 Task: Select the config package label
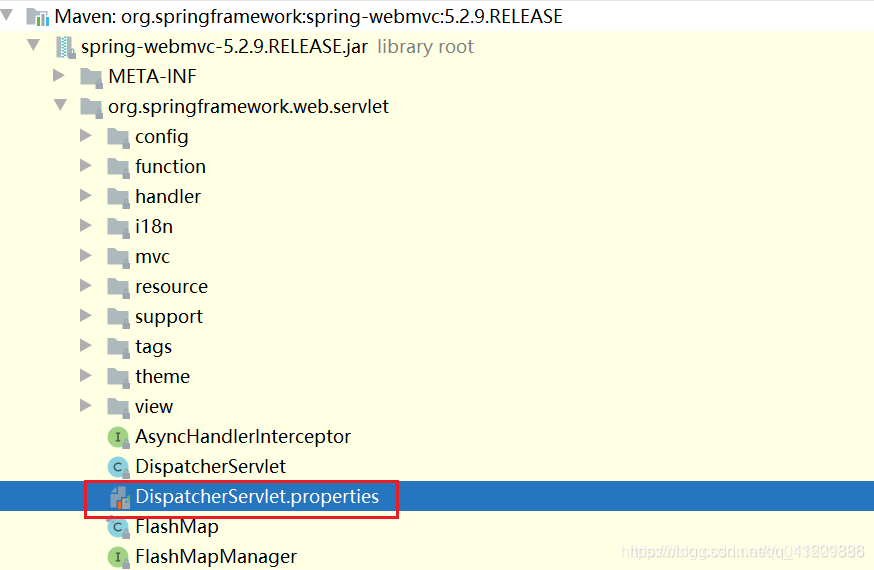pyautogui.click(x=162, y=137)
